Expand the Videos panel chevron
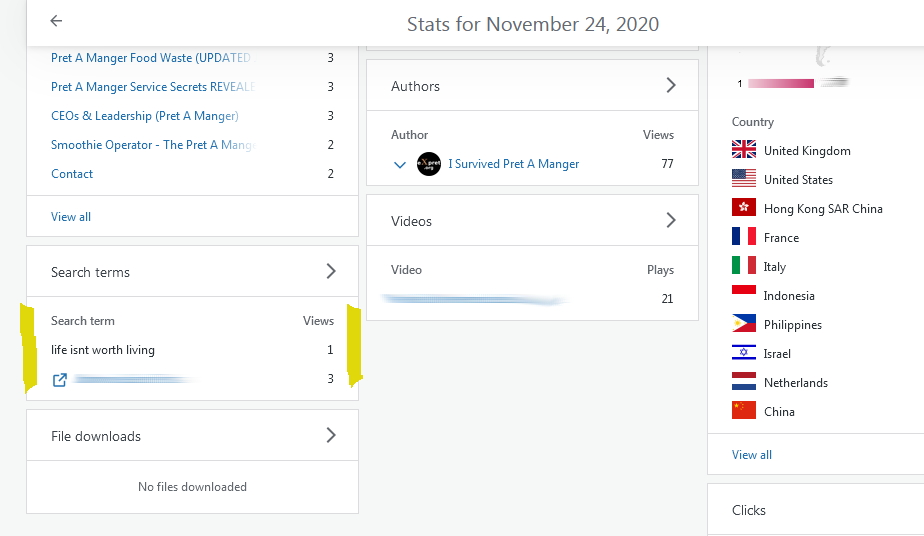 [671, 220]
